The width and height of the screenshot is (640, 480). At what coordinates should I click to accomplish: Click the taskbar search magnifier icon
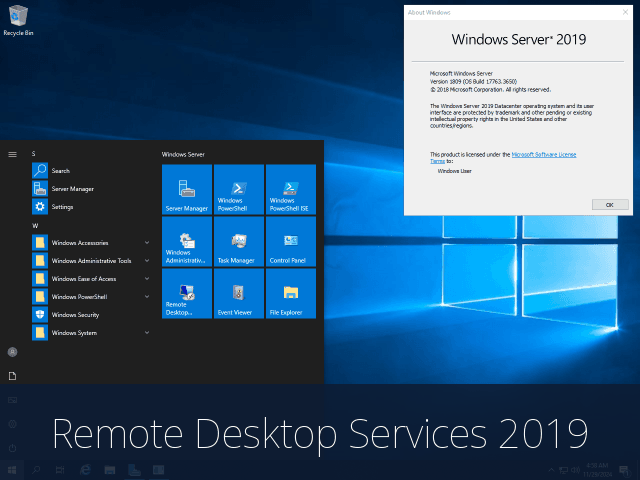pyautogui.click(x=36, y=470)
